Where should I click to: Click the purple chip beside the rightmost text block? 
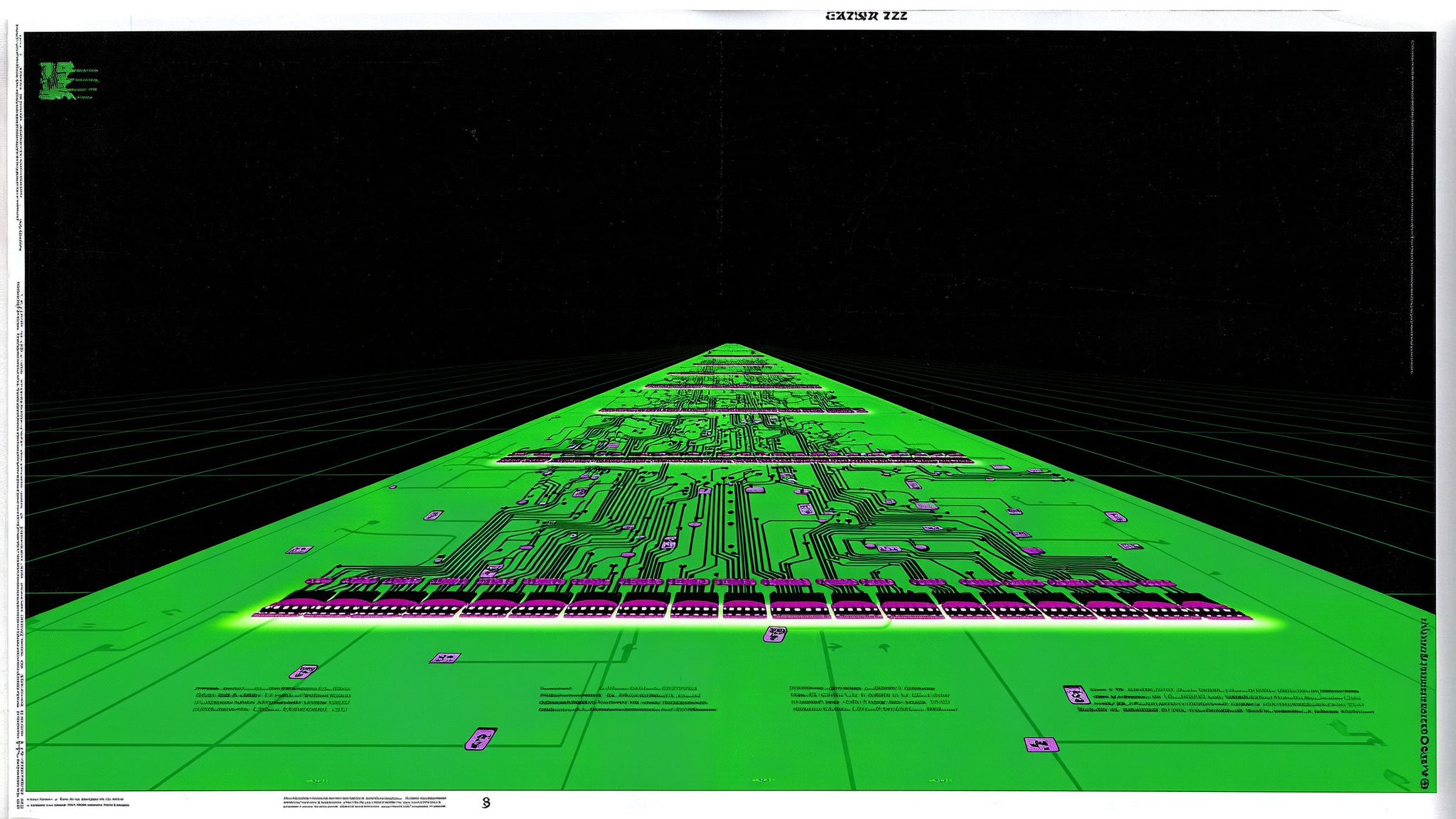tap(1076, 695)
